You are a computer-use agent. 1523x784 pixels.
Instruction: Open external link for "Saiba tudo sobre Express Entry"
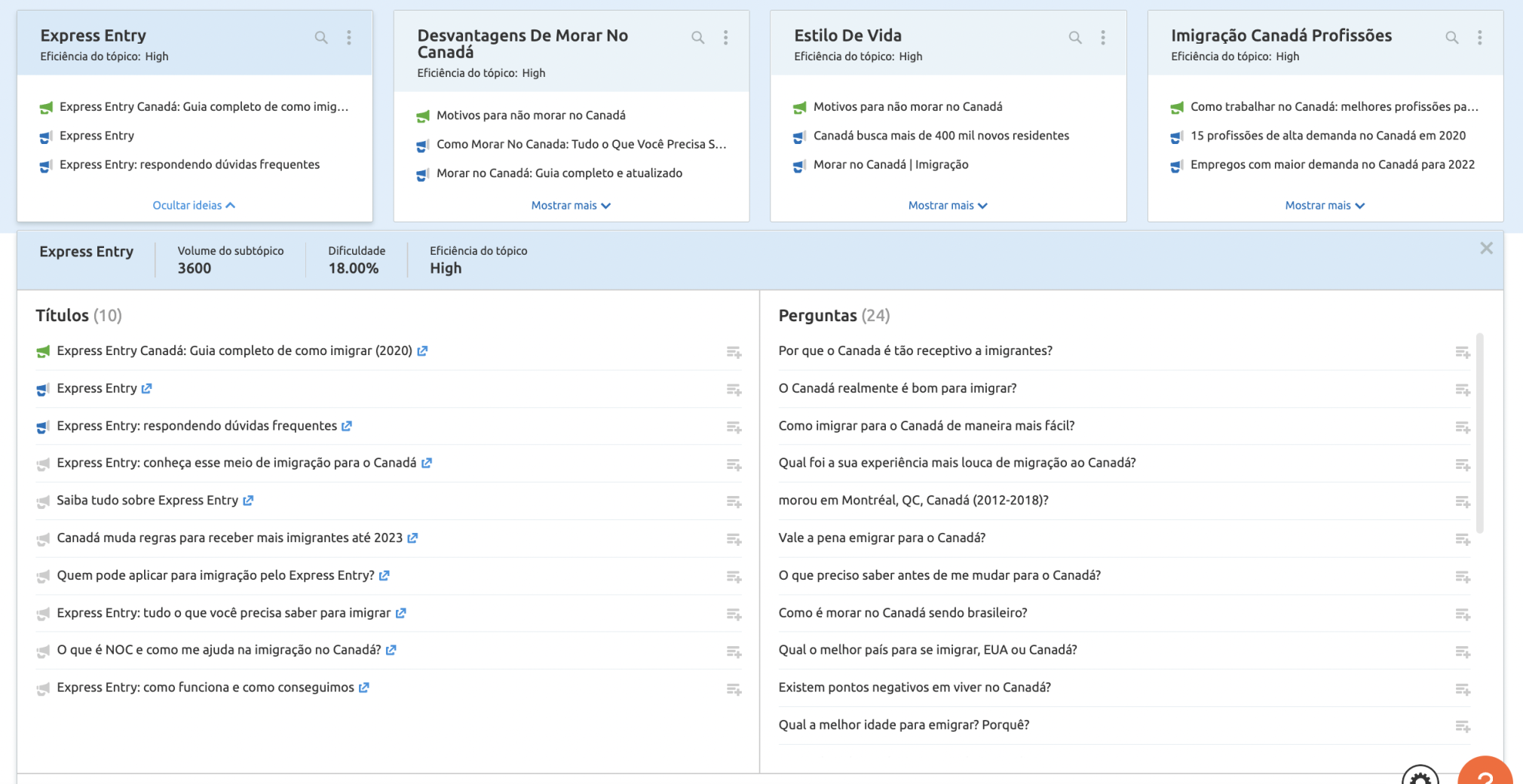pos(249,501)
